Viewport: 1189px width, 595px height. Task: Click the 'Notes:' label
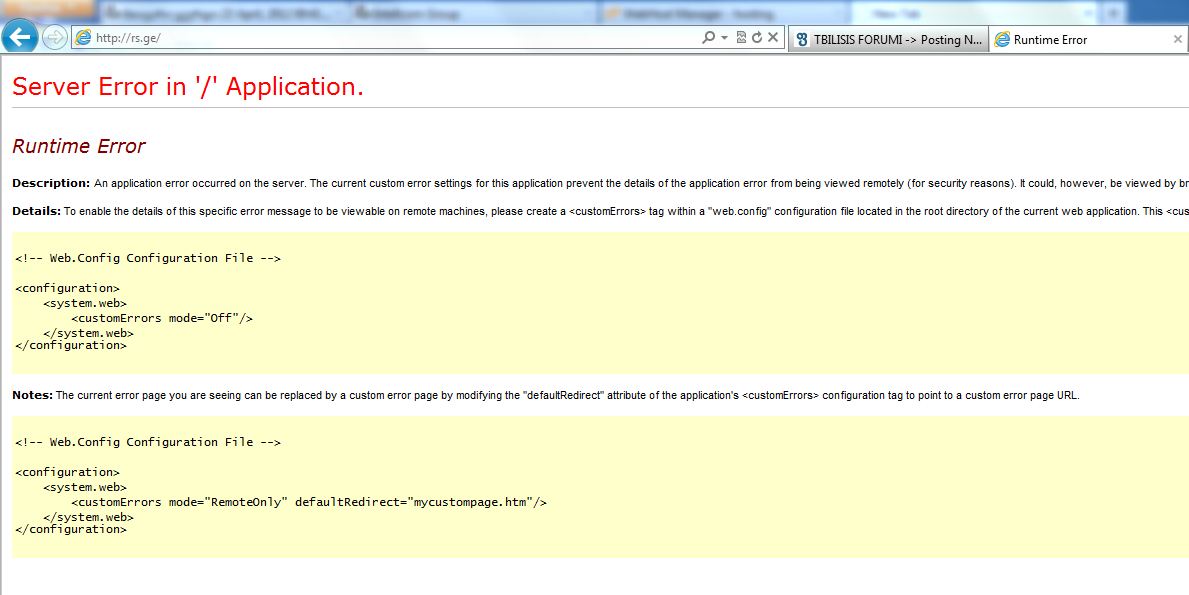(33, 396)
